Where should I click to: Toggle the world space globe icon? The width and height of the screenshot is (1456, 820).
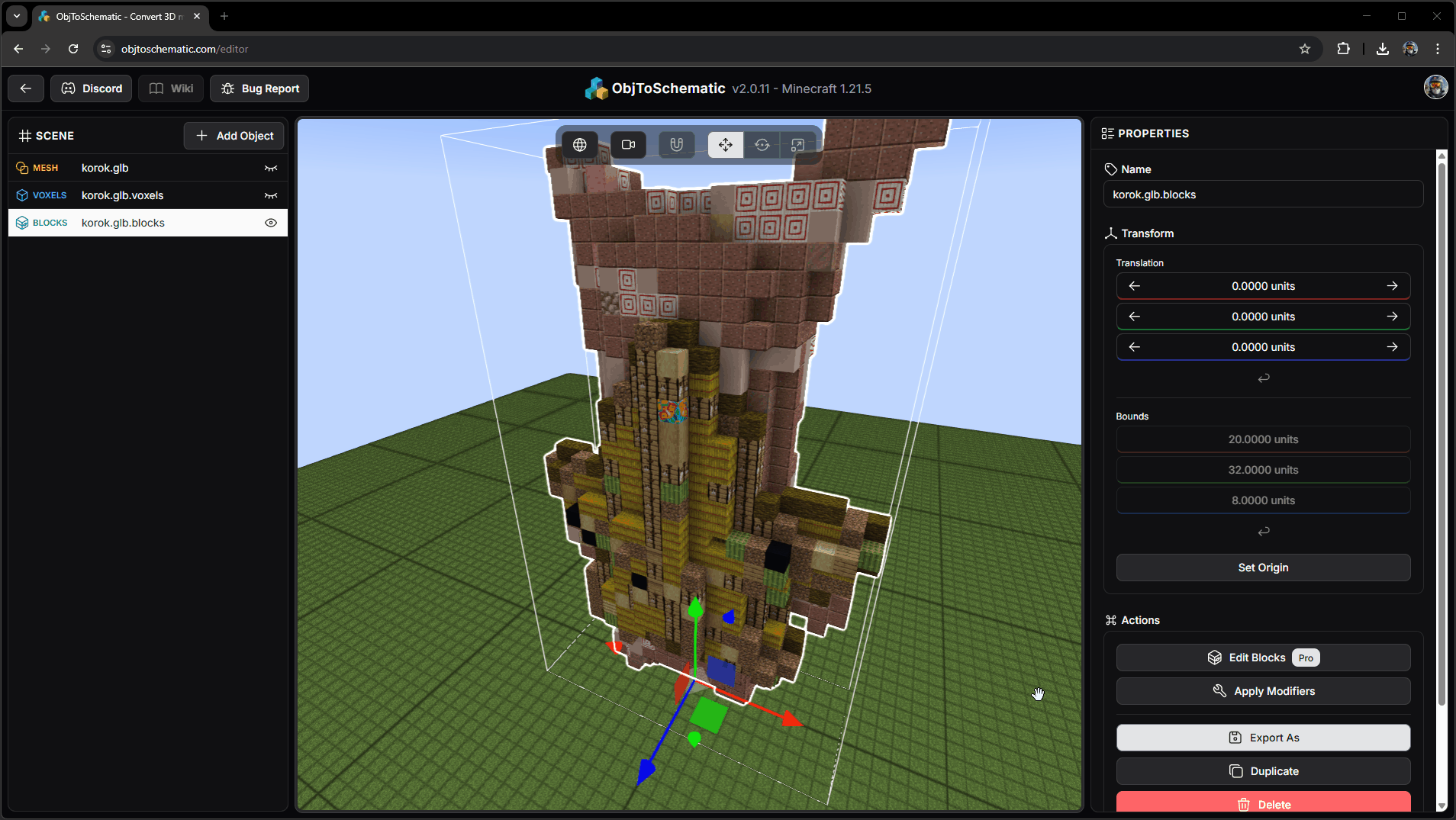(580, 144)
